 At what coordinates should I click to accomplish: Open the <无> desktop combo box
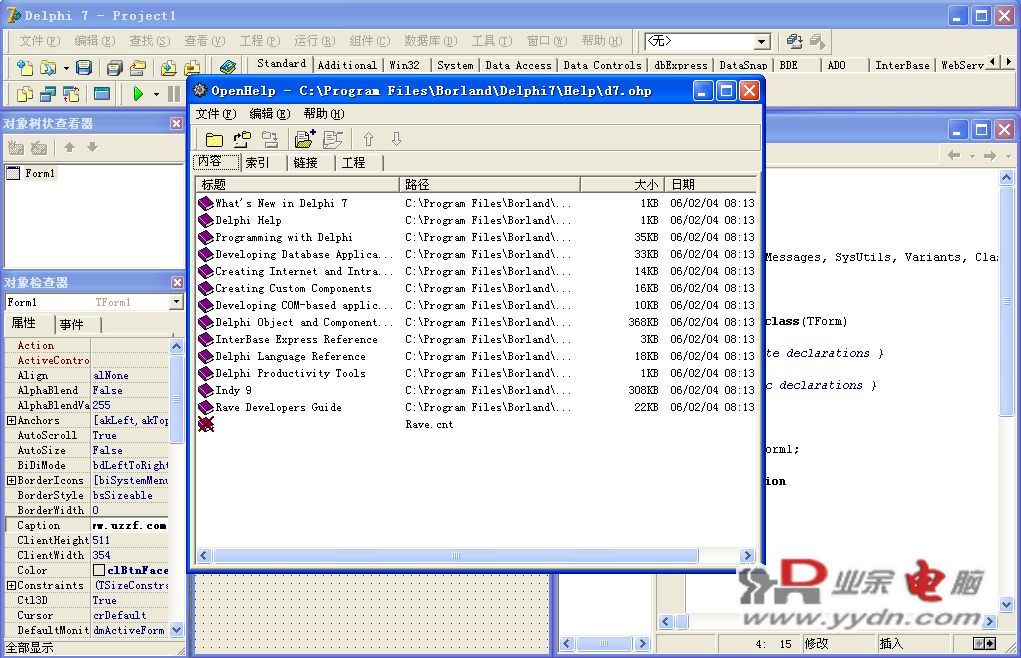tap(761, 42)
